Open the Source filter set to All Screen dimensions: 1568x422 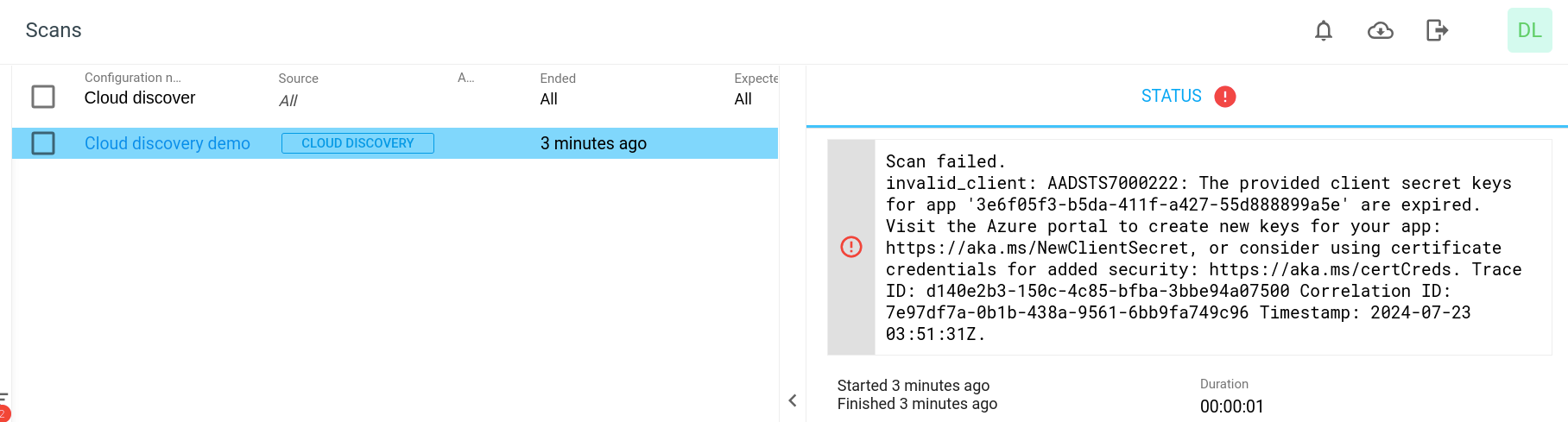pos(288,101)
